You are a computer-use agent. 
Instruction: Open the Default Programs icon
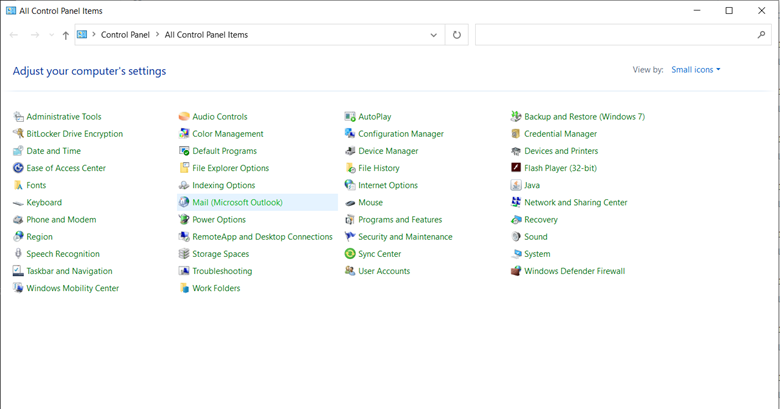184,151
